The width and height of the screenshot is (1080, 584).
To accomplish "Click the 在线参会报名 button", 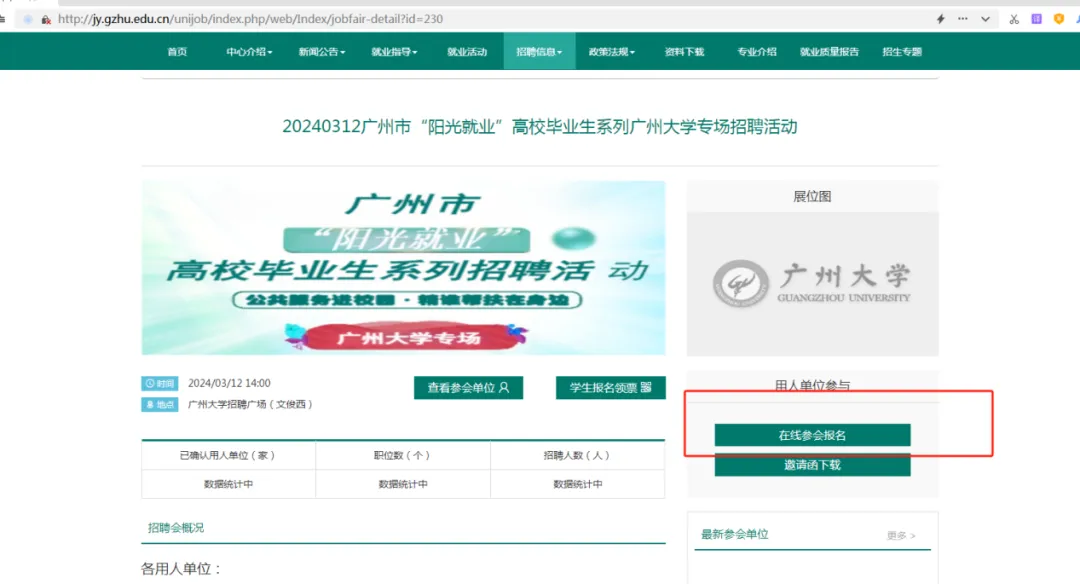I will click(812, 435).
